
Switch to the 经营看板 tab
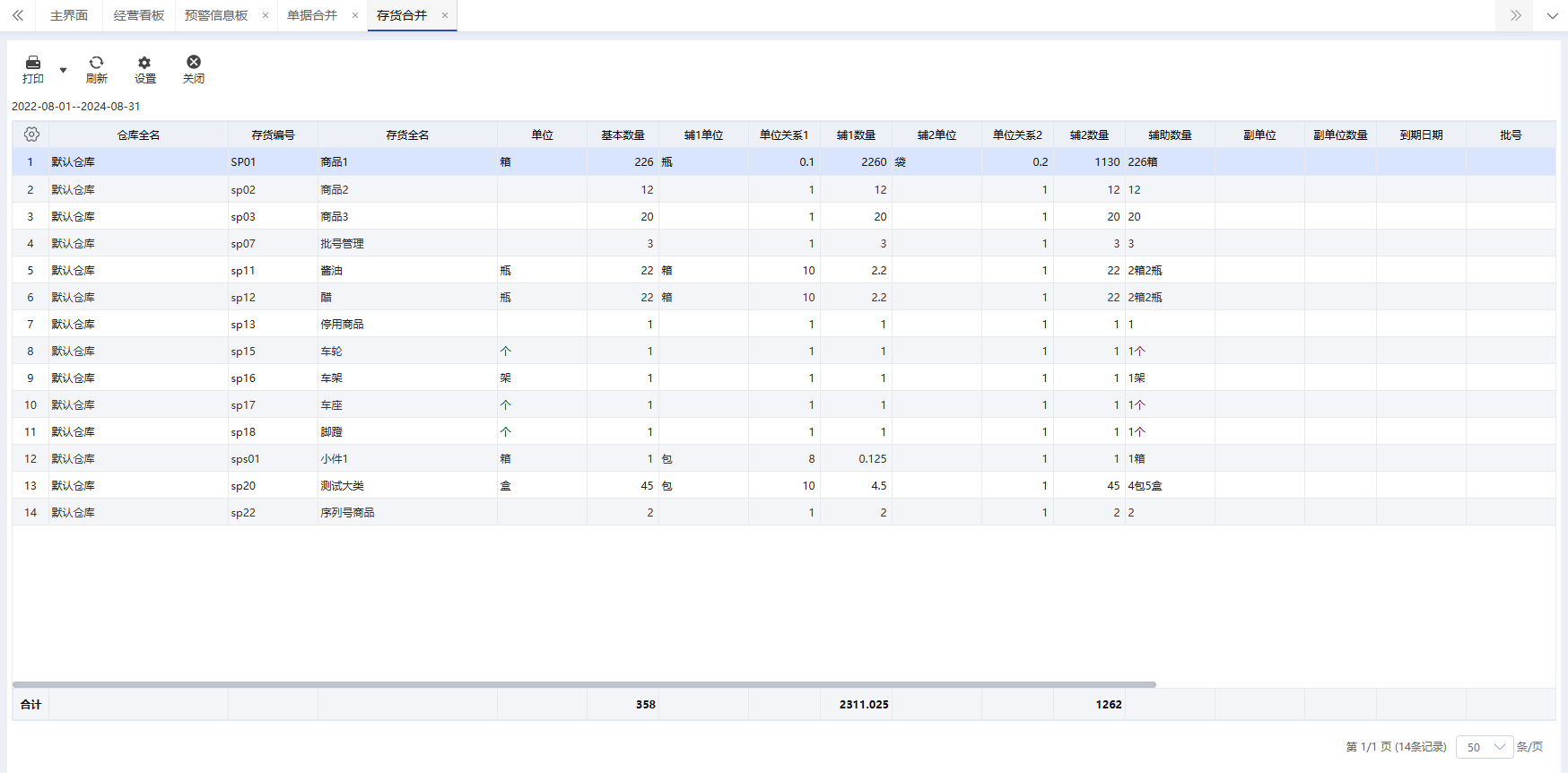(x=139, y=15)
